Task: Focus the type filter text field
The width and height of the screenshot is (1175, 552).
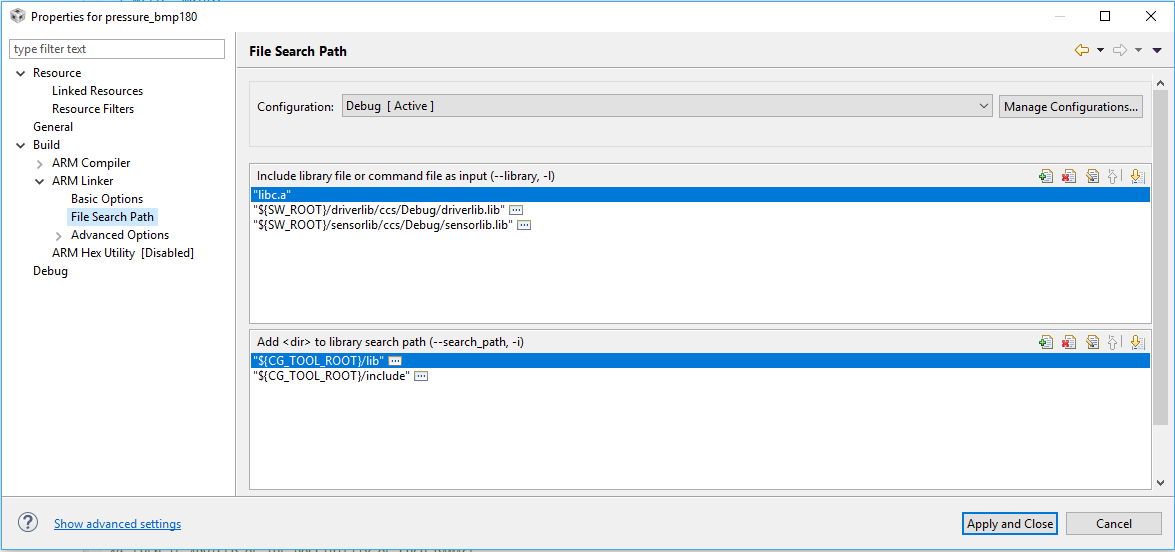Action: click(117, 49)
